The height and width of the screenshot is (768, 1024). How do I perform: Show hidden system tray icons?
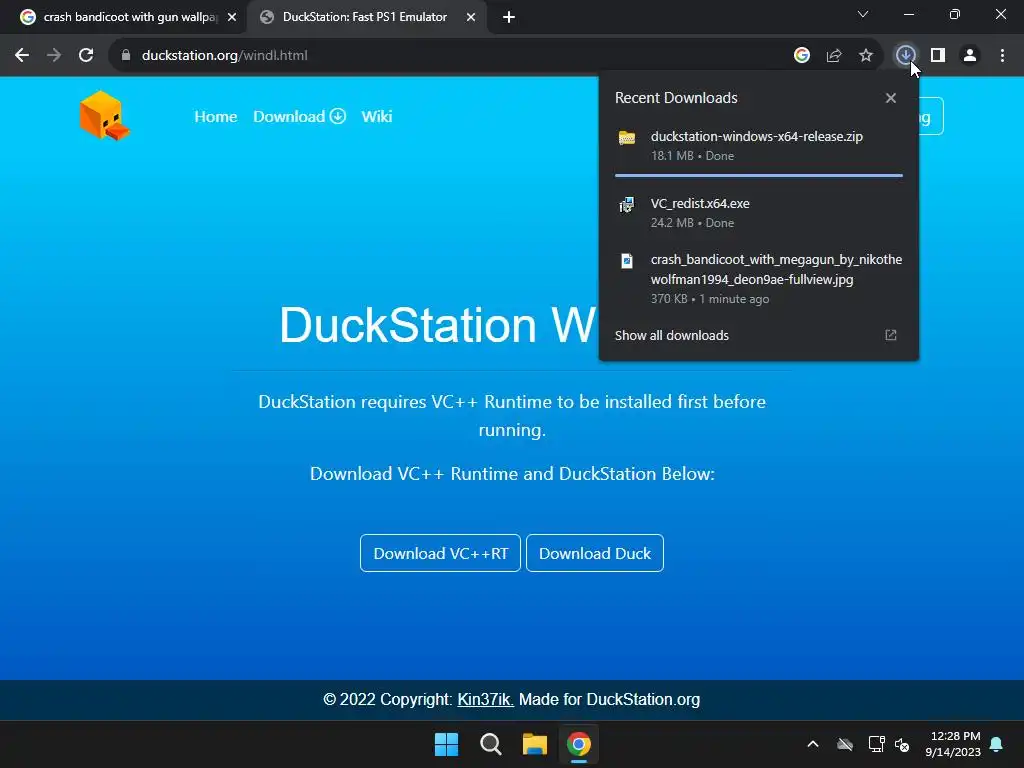coord(813,744)
